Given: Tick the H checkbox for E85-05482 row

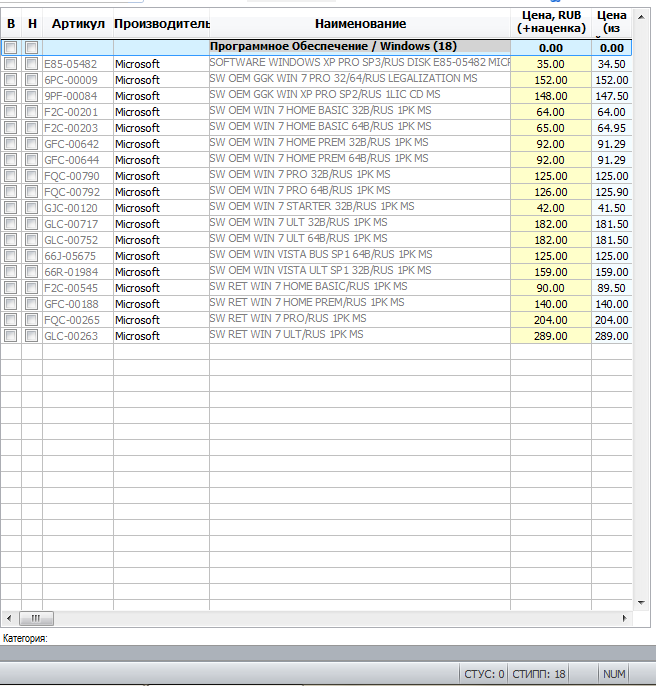Looking at the screenshot, I should [x=32, y=64].
